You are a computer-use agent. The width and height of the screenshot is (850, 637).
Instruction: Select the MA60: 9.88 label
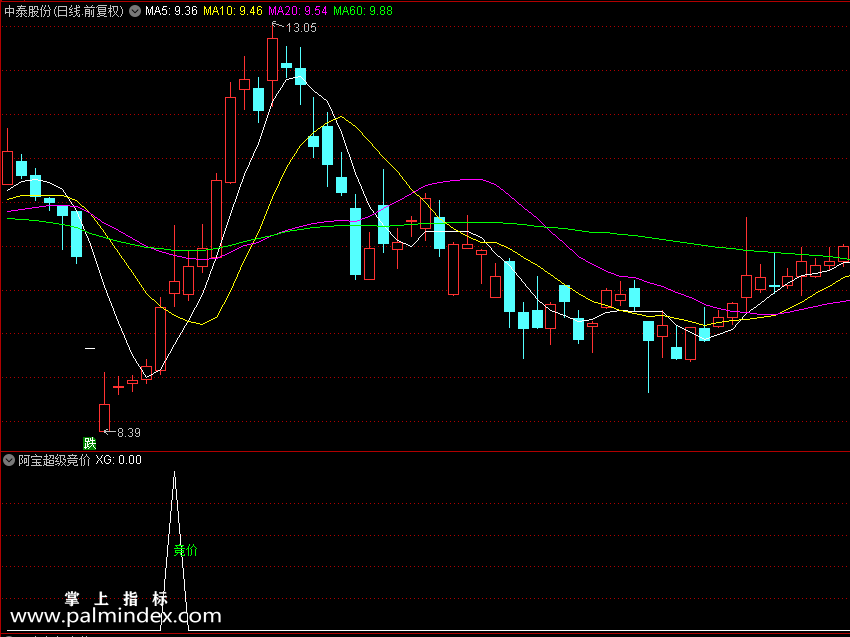pos(363,11)
